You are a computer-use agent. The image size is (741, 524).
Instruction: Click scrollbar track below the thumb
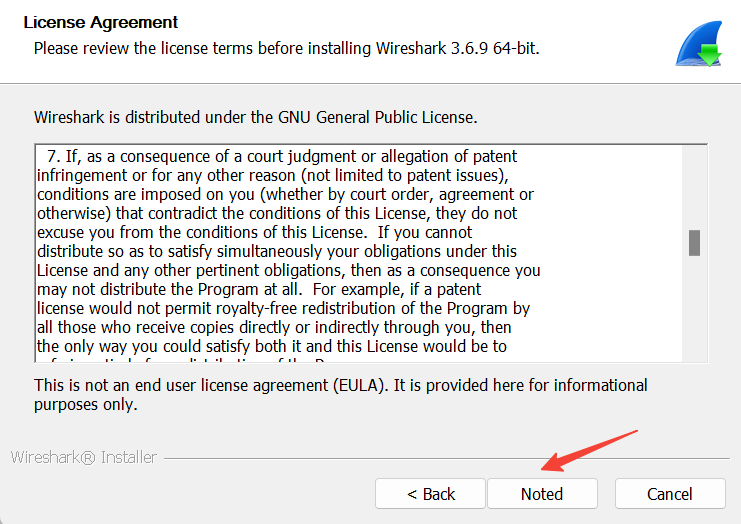point(694,310)
